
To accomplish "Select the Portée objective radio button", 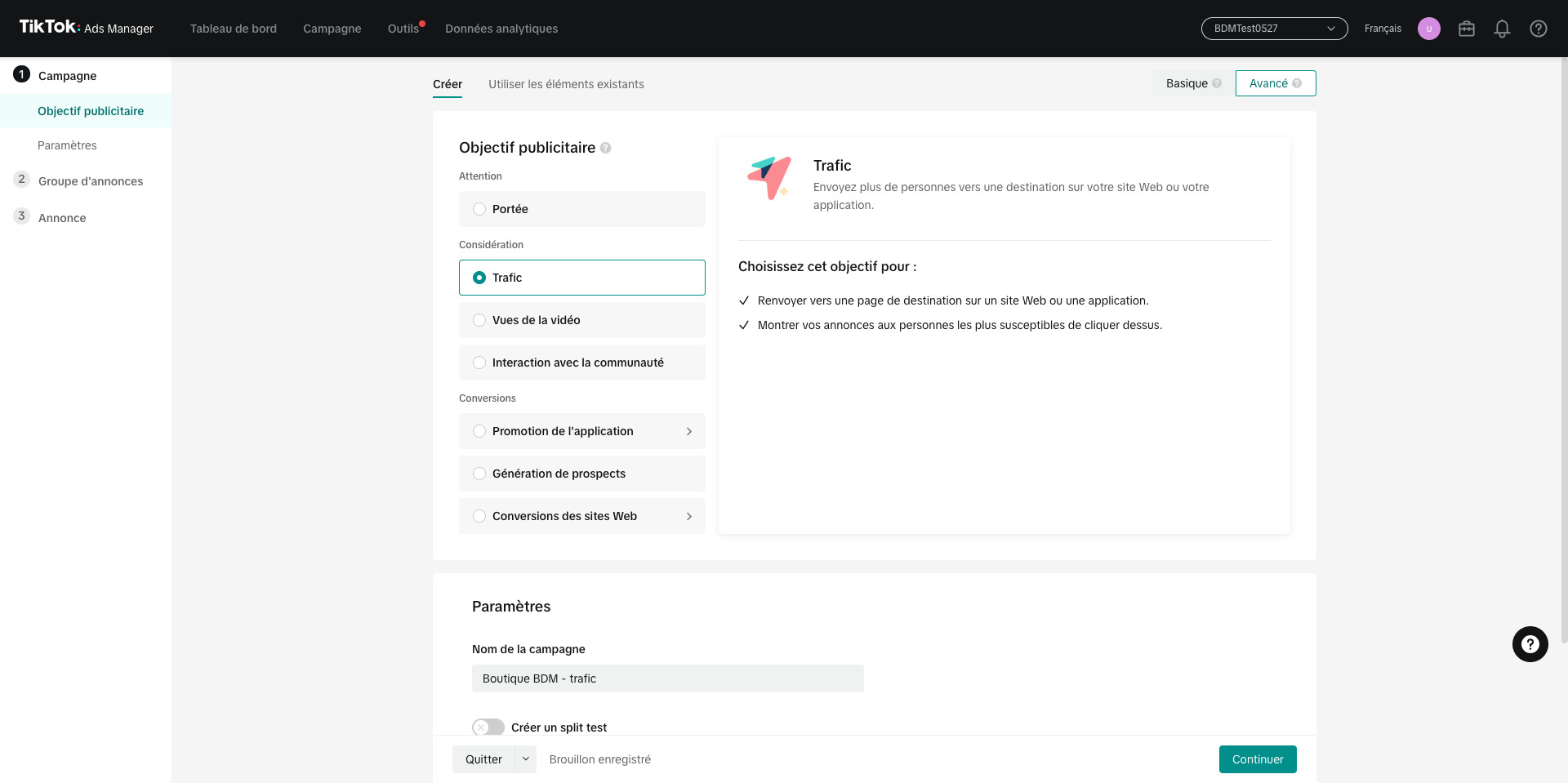I will pos(479,209).
